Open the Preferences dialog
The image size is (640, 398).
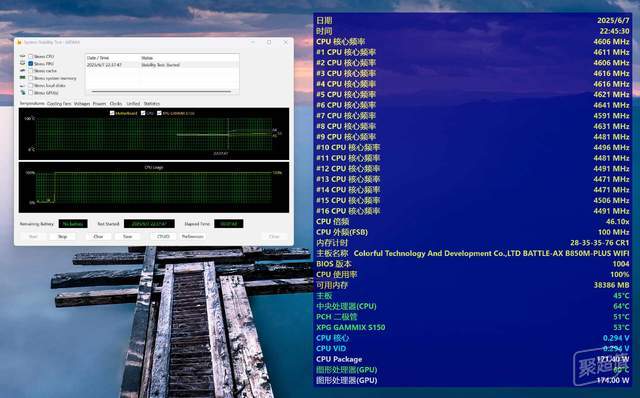click(x=192, y=237)
